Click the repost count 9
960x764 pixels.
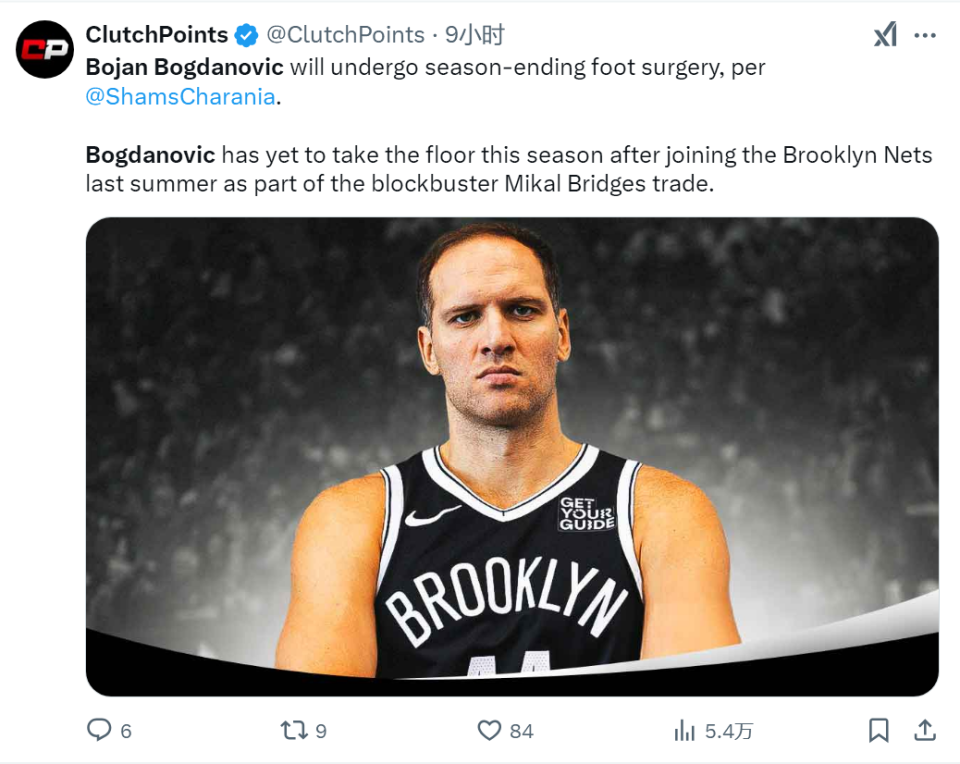coord(321,732)
